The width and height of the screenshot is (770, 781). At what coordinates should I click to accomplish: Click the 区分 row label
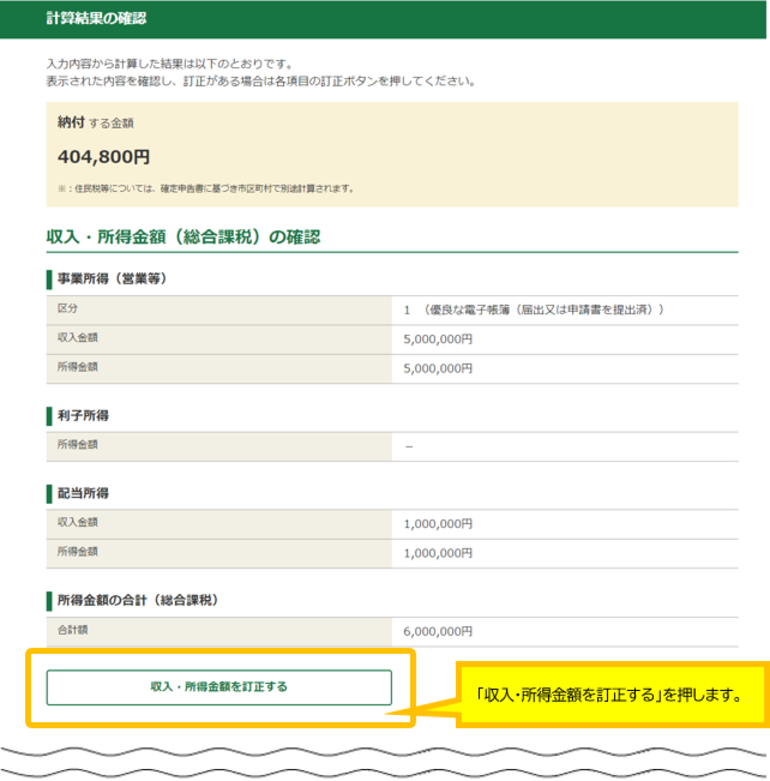[68, 310]
